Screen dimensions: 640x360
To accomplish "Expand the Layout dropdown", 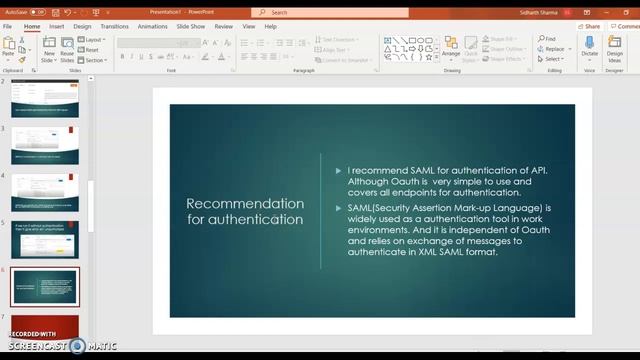I will point(92,40).
